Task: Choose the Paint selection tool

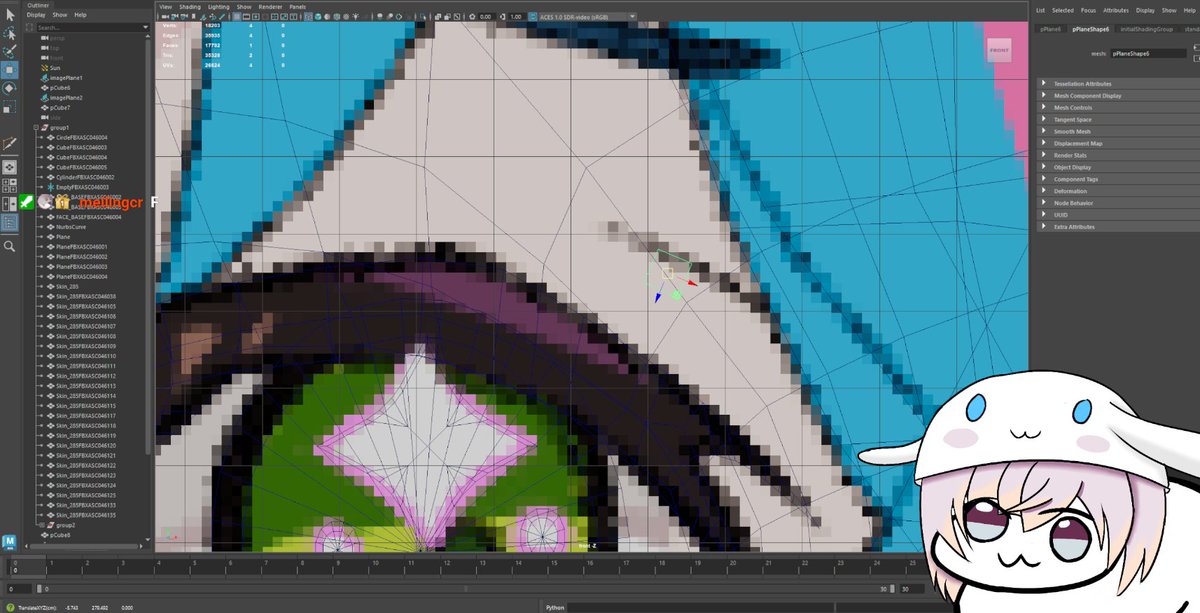Action: point(10,51)
